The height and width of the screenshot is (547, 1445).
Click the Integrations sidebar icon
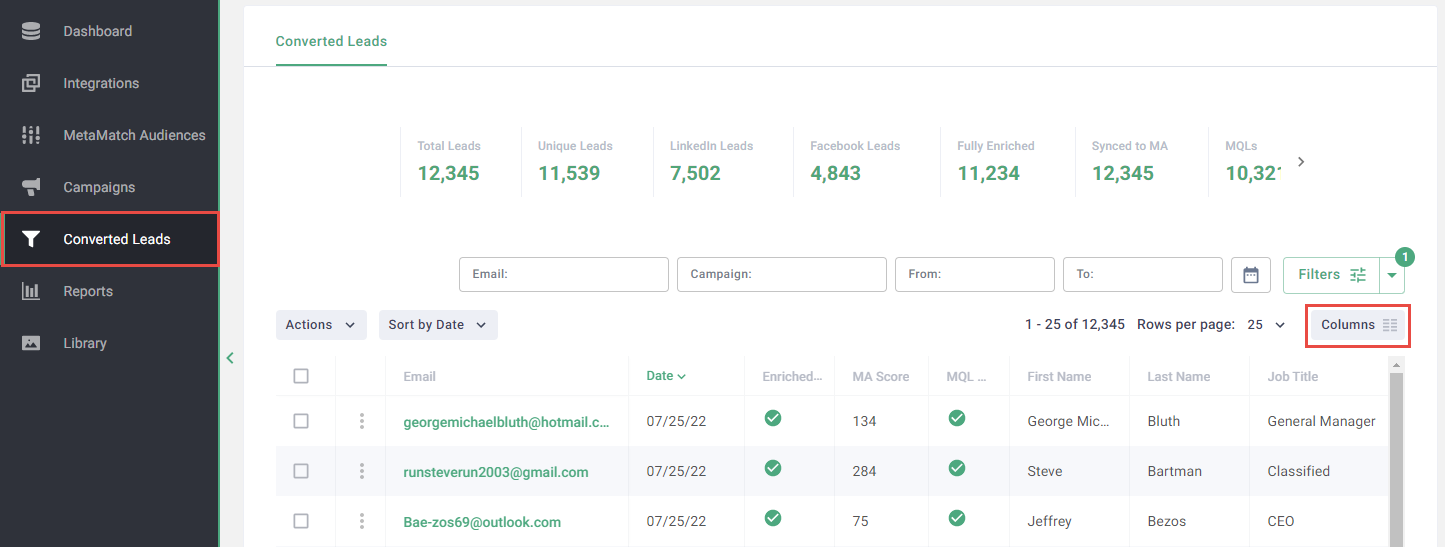coord(31,83)
